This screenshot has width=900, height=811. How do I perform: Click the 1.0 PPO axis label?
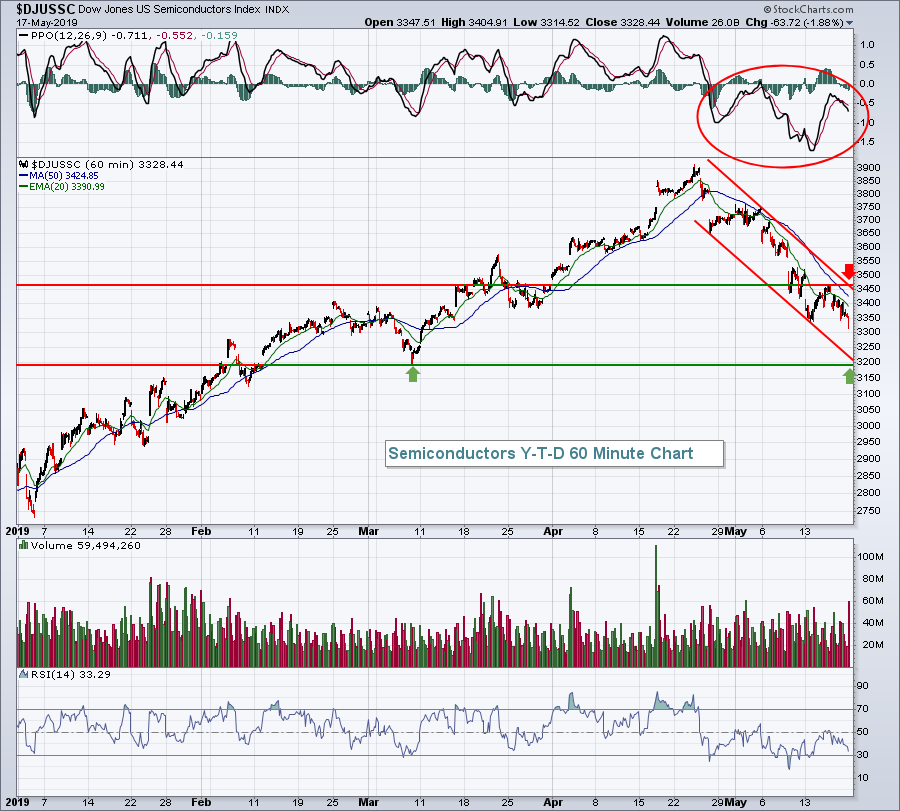pyautogui.click(x=867, y=45)
